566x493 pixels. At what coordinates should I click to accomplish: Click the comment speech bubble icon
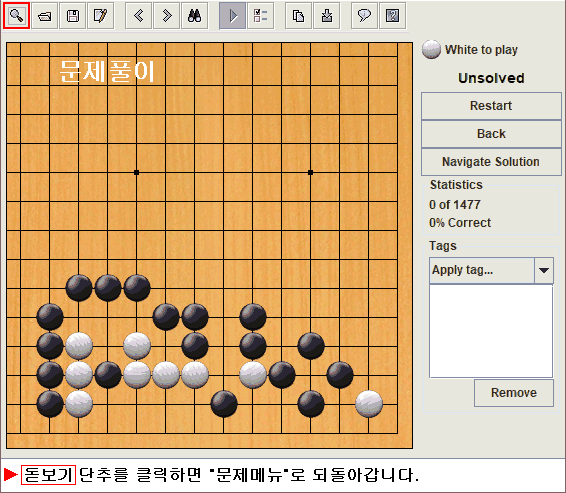(365, 16)
